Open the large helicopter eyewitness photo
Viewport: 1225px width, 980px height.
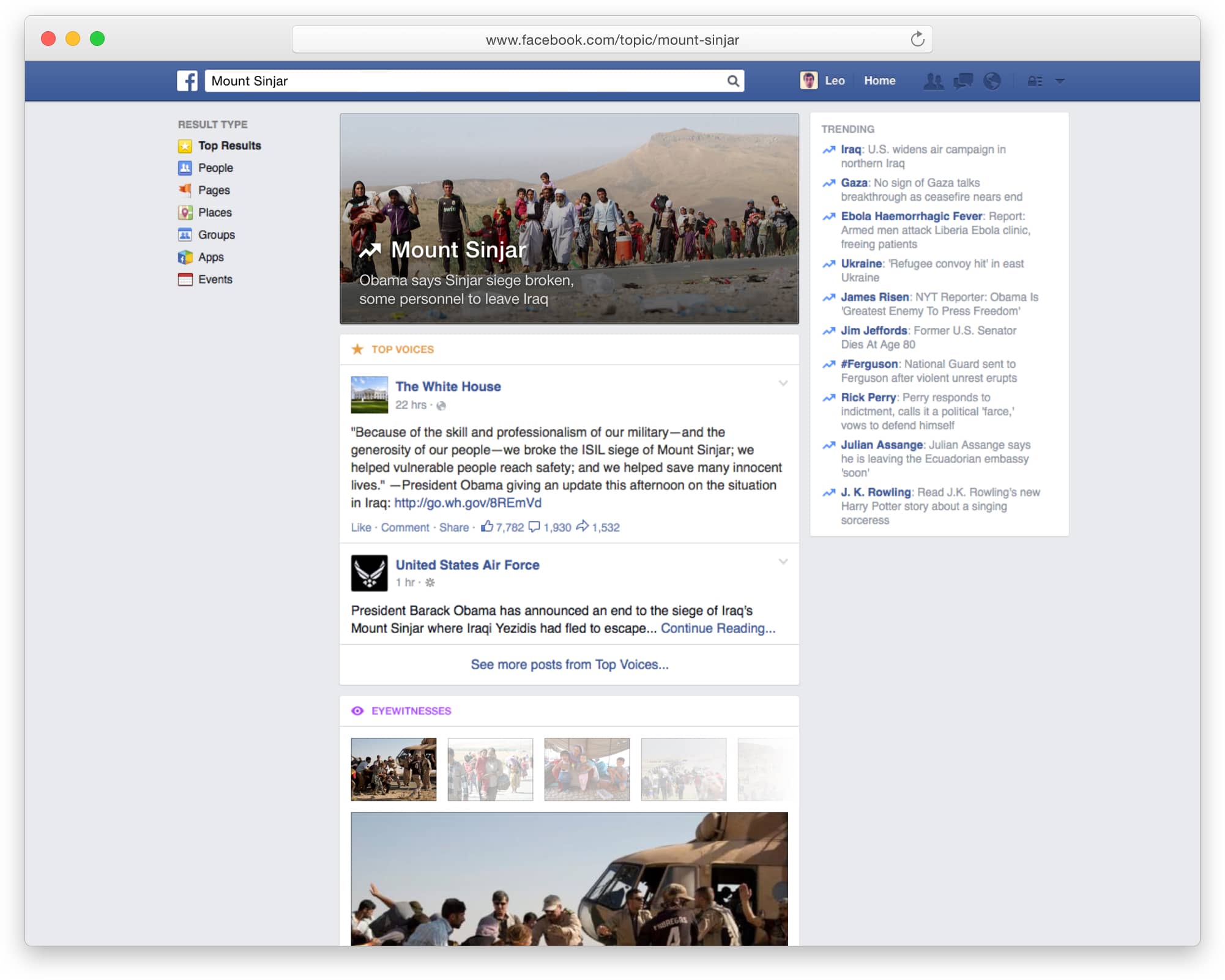pyautogui.click(x=569, y=878)
